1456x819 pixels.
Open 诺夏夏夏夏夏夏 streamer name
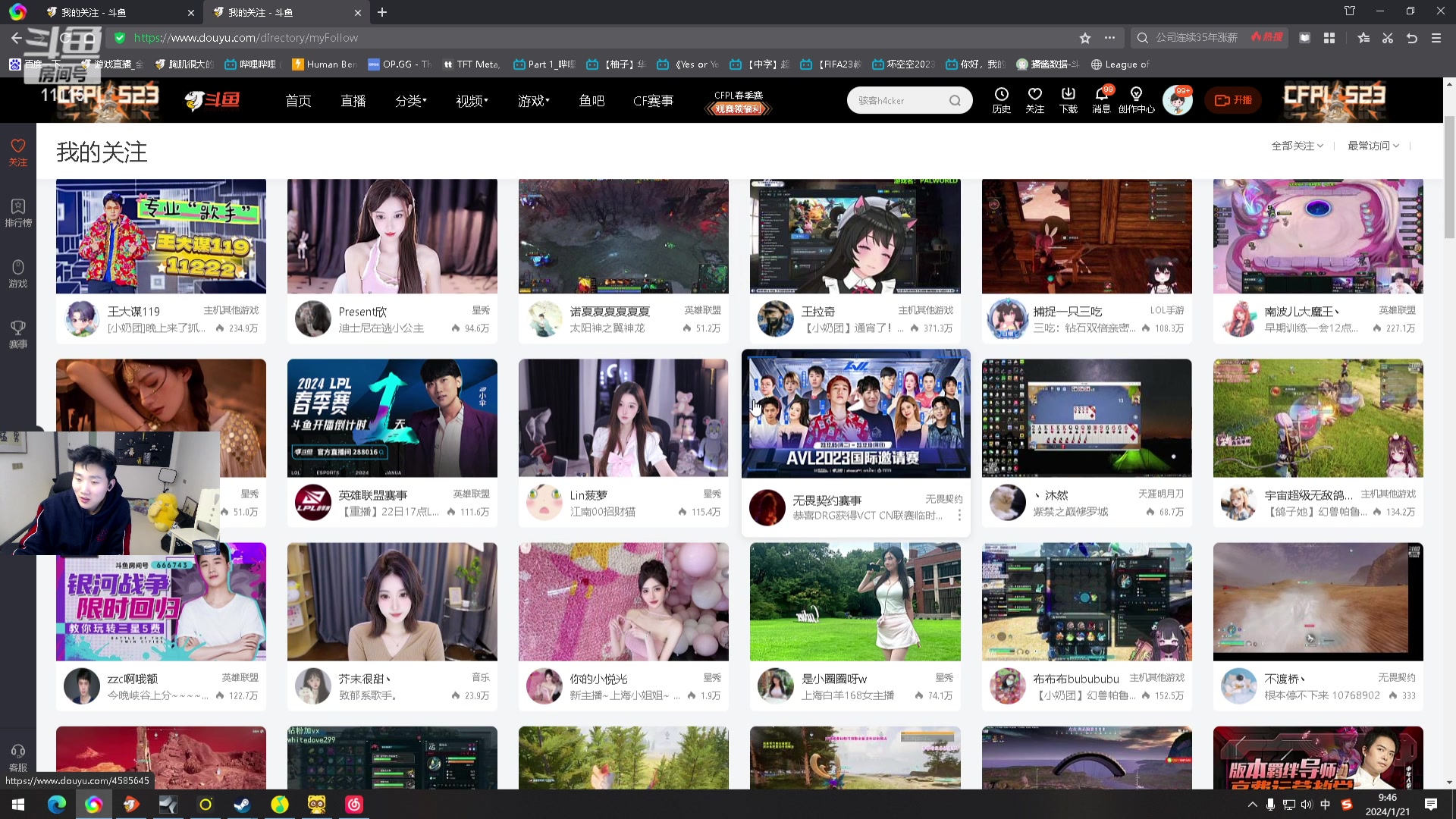(x=610, y=312)
